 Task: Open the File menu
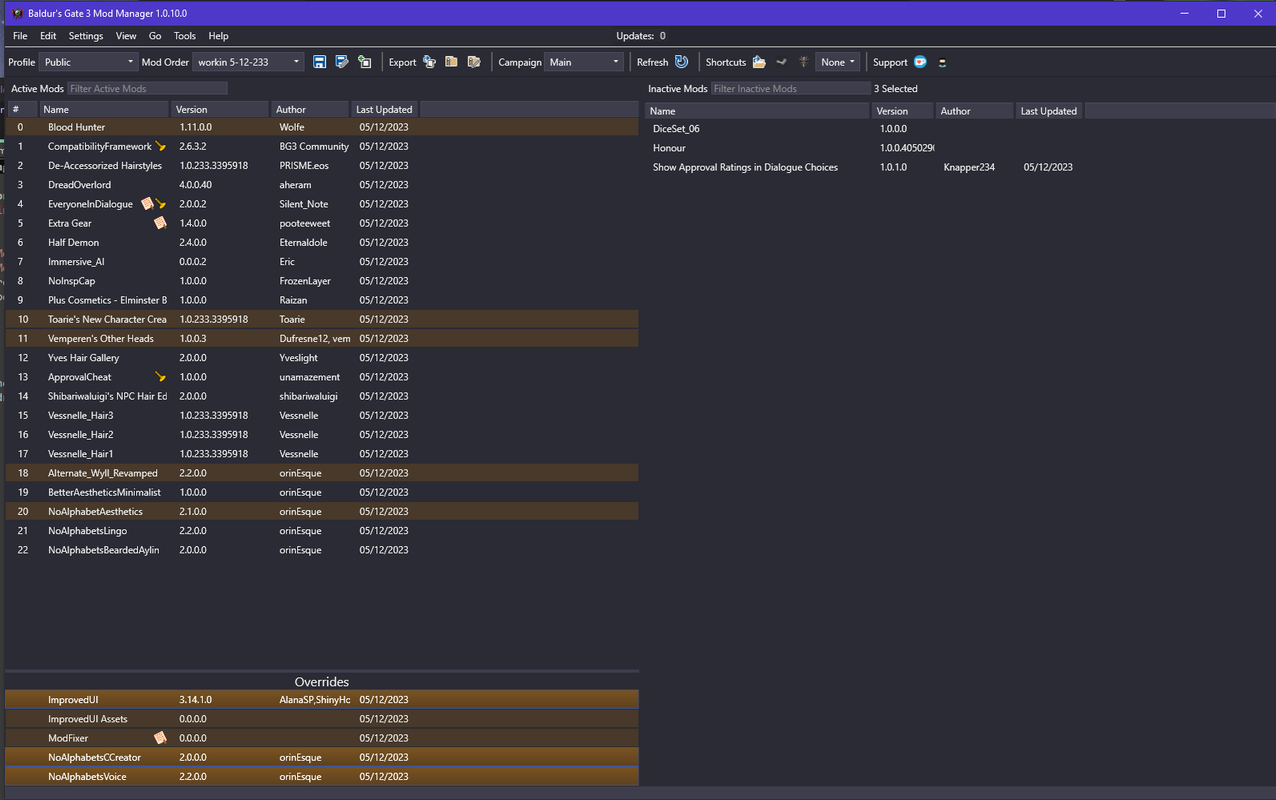pyautogui.click(x=20, y=36)
